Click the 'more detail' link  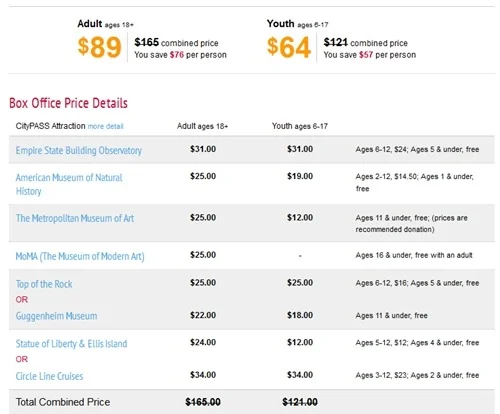pos(105,126)
